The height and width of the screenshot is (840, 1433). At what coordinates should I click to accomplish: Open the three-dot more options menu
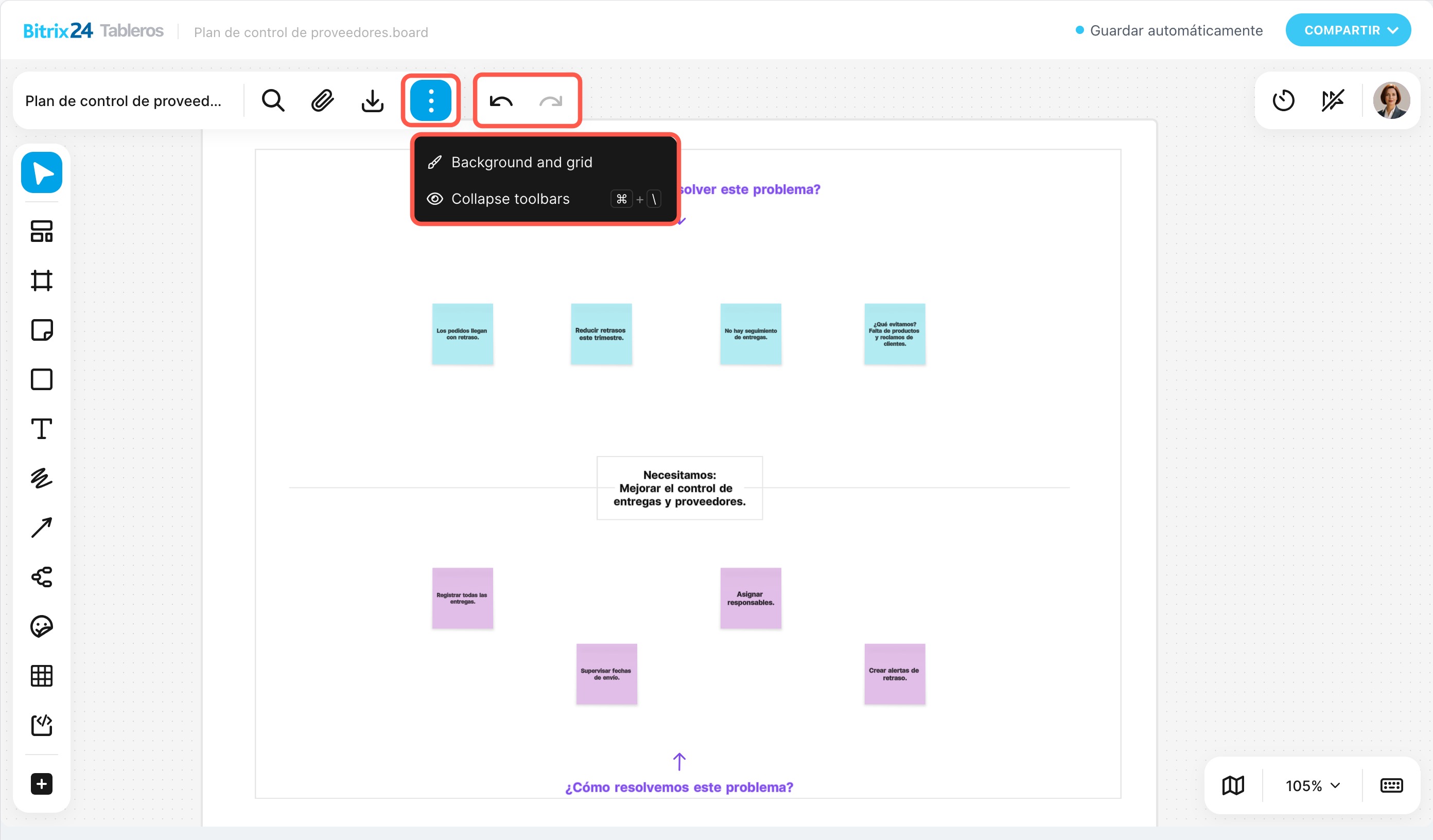pos(430,101)
